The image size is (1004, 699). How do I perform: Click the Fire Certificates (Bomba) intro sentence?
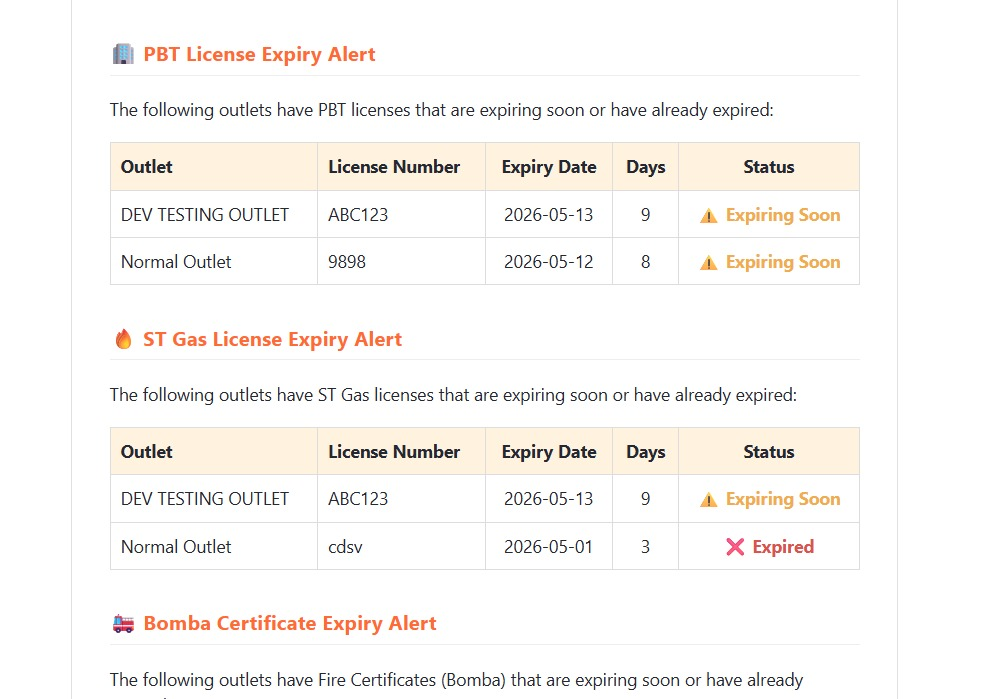point(457,687)
